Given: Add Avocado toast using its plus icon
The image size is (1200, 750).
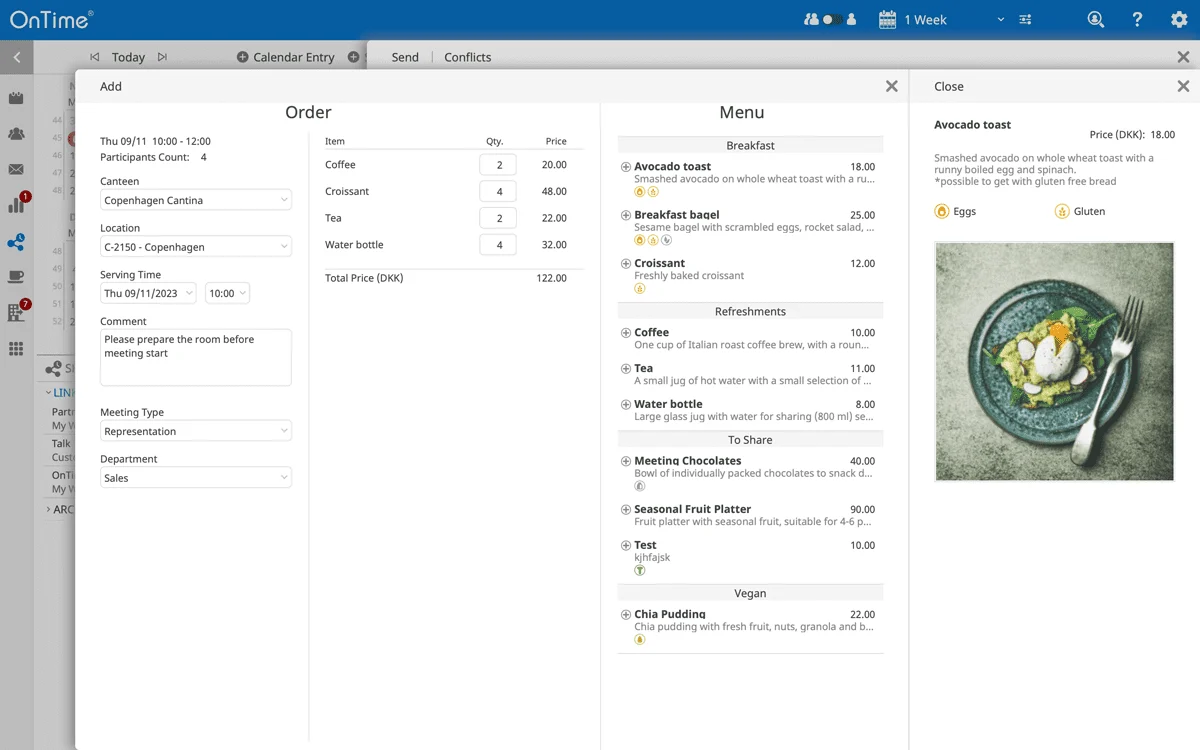Looking at the screenshot, I should 626,167.
